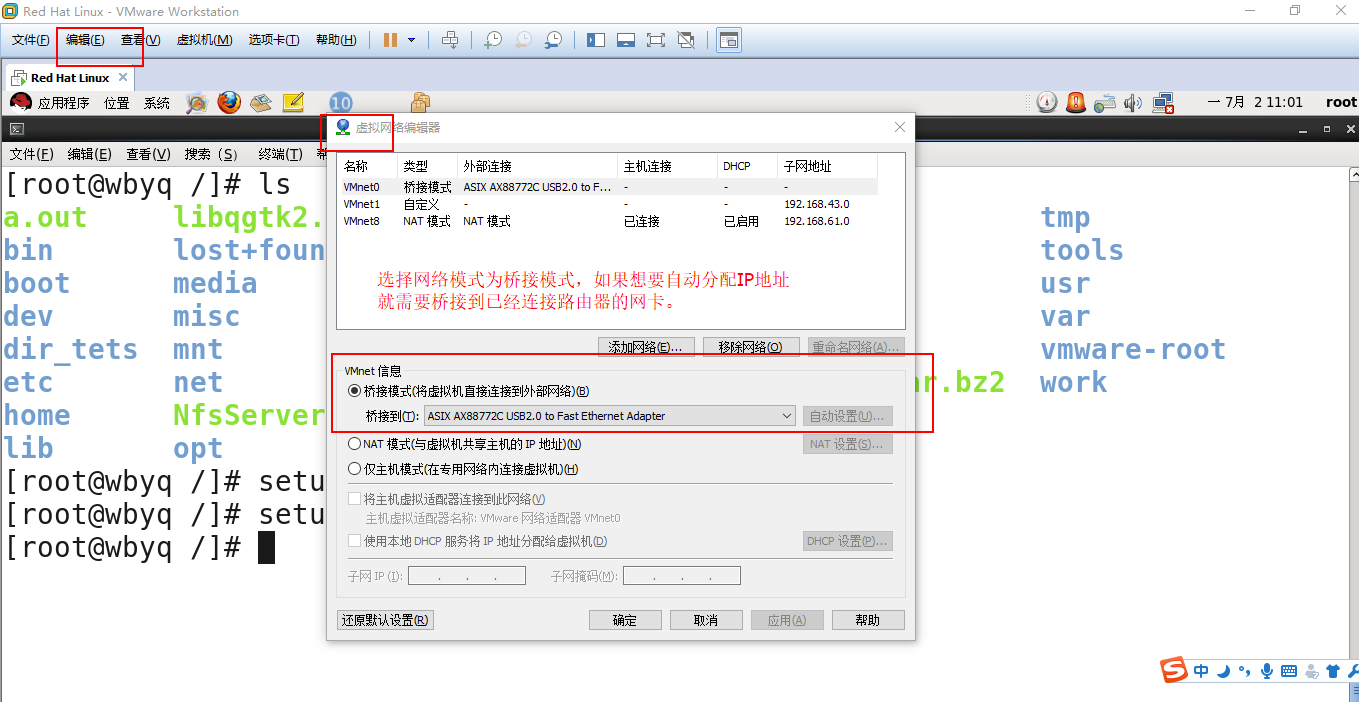Click the VMware pause/suspend icon
This screenshot has height=702, width=1359.
click(x=390, y=40)
